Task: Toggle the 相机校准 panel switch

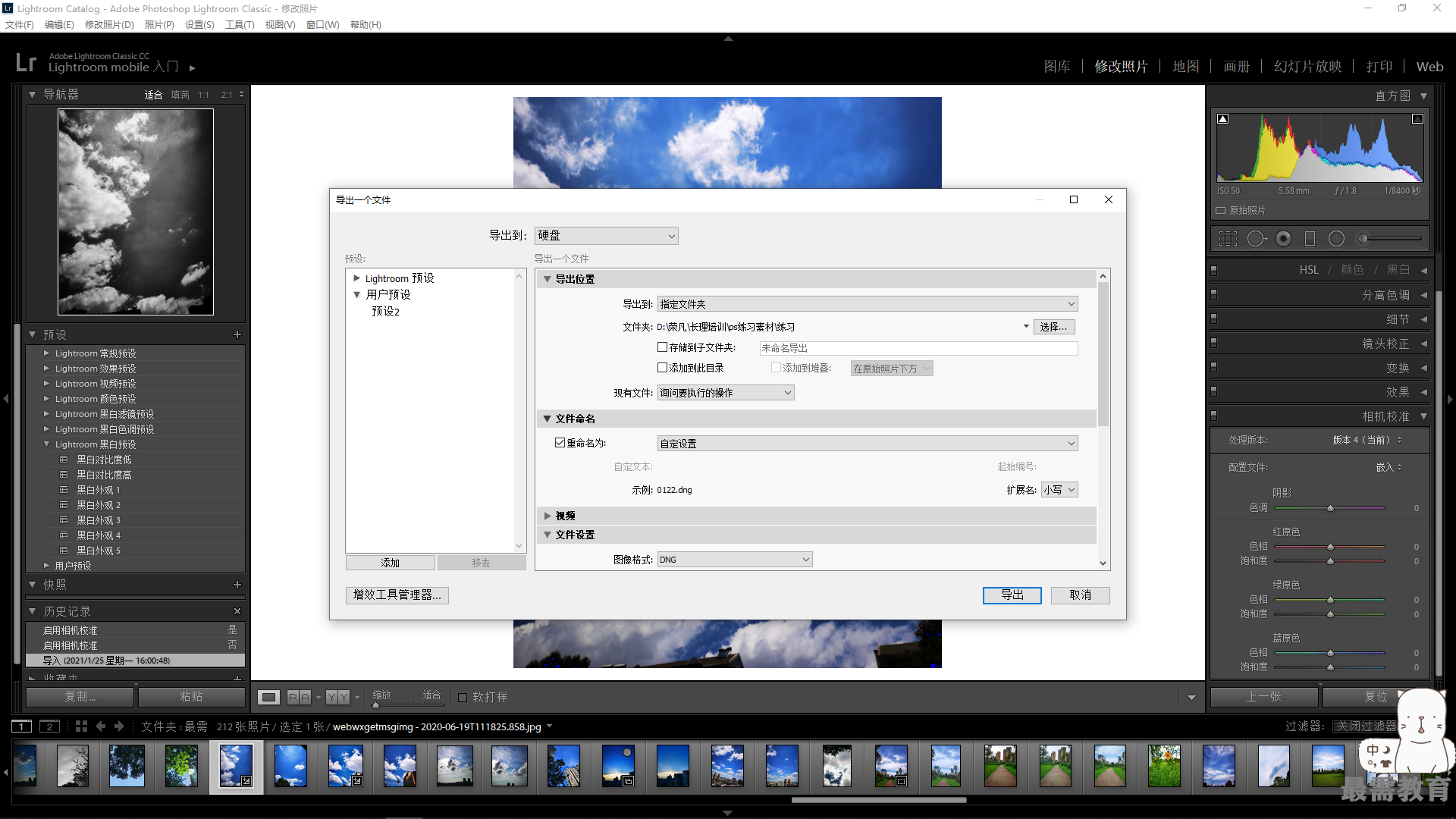Action: 1213,416
